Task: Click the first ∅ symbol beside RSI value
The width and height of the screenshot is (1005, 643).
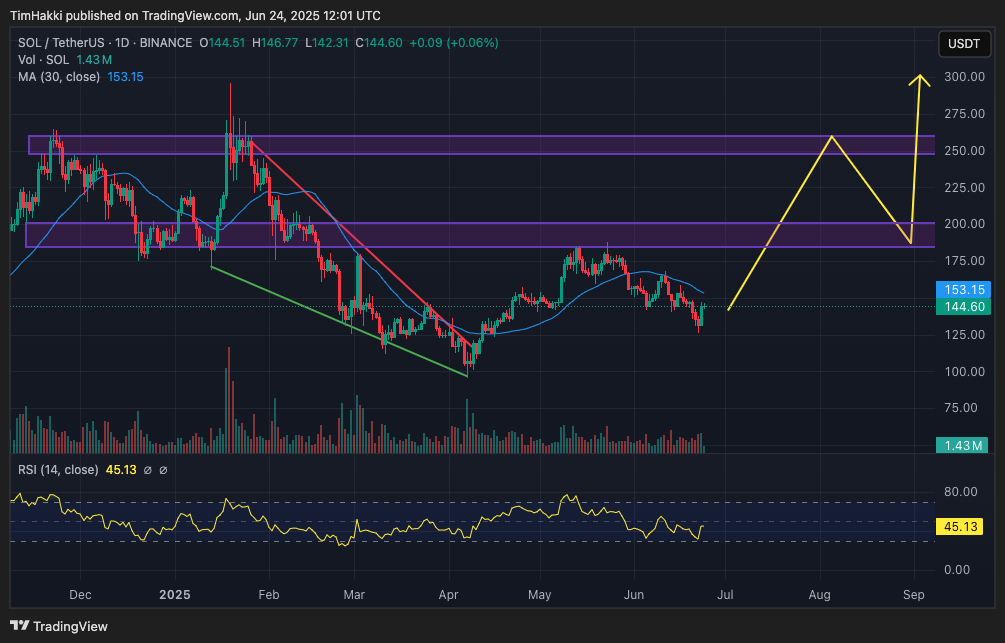Action: click(147, 470)
